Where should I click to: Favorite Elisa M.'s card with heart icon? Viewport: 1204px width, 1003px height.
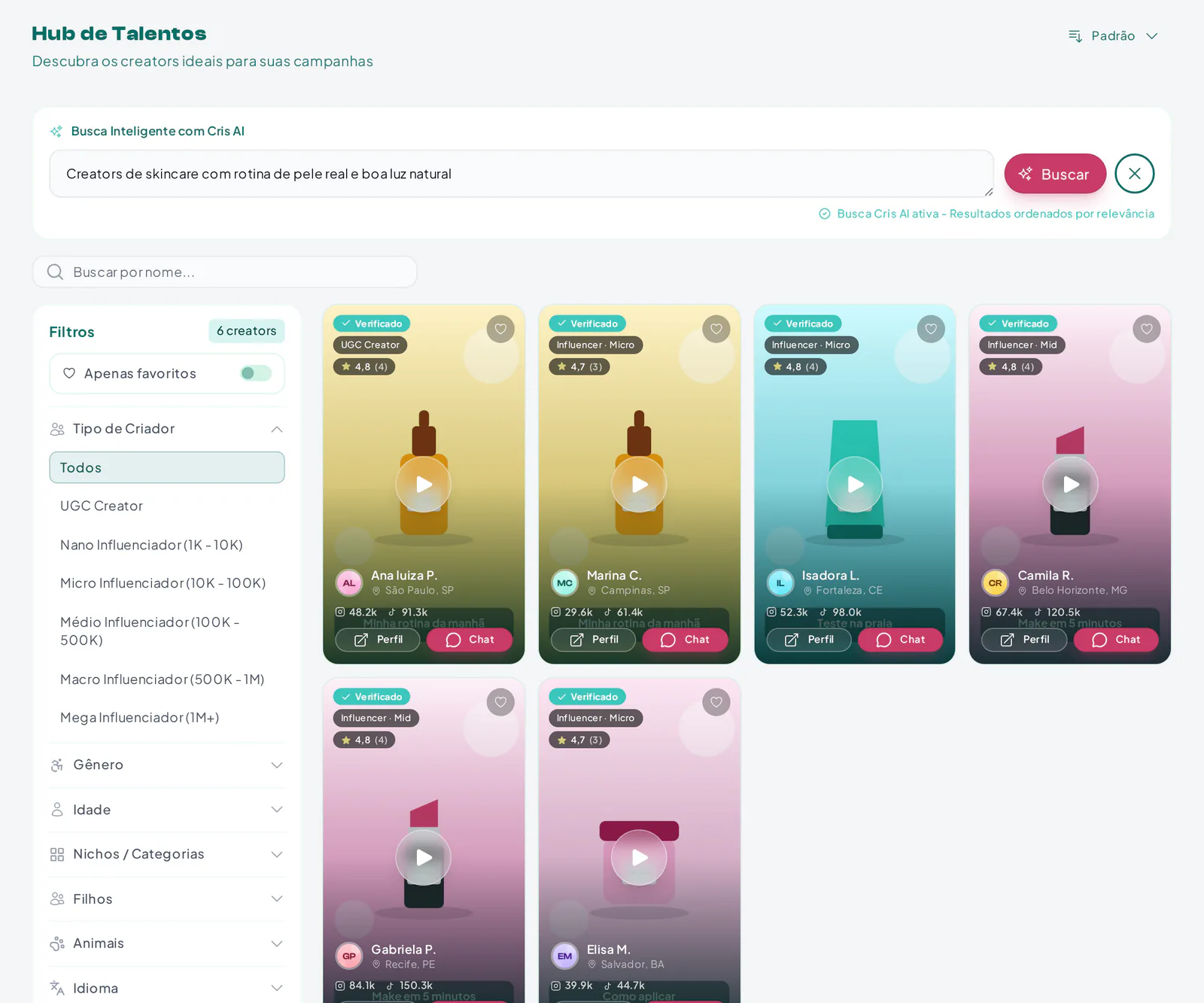716,702
